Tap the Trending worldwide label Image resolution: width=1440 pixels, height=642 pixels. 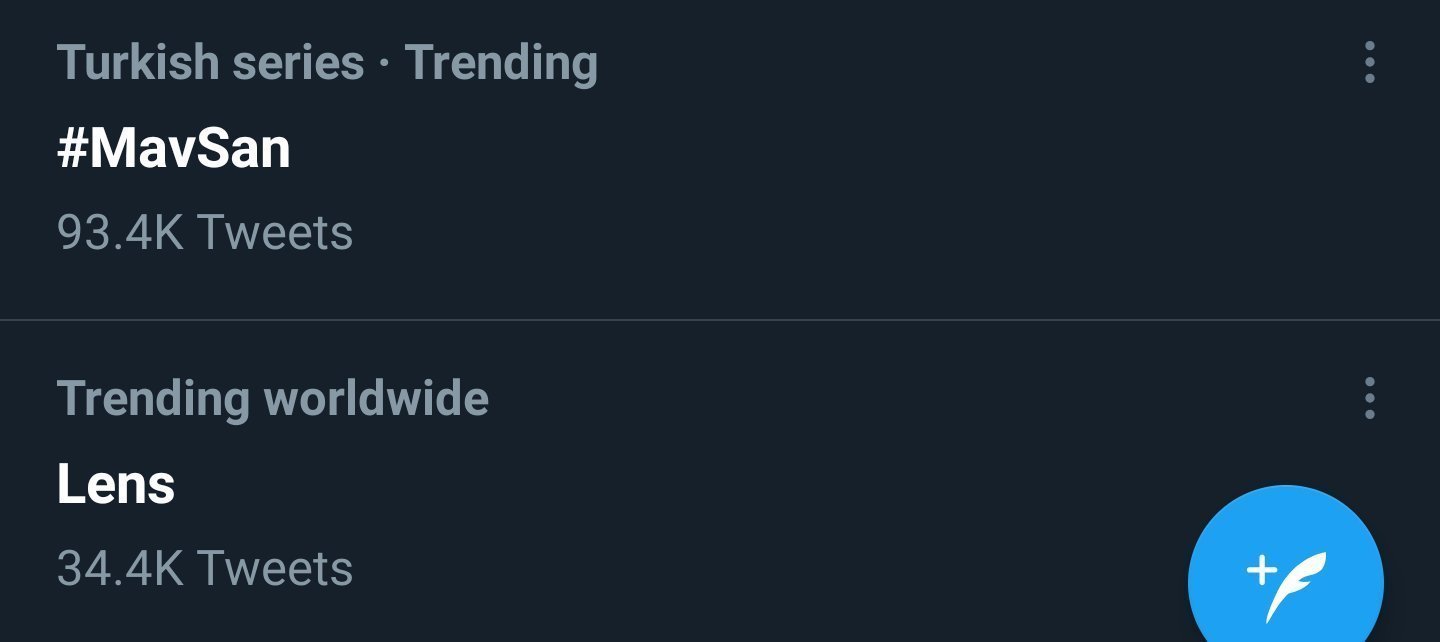tap(272, 398)
